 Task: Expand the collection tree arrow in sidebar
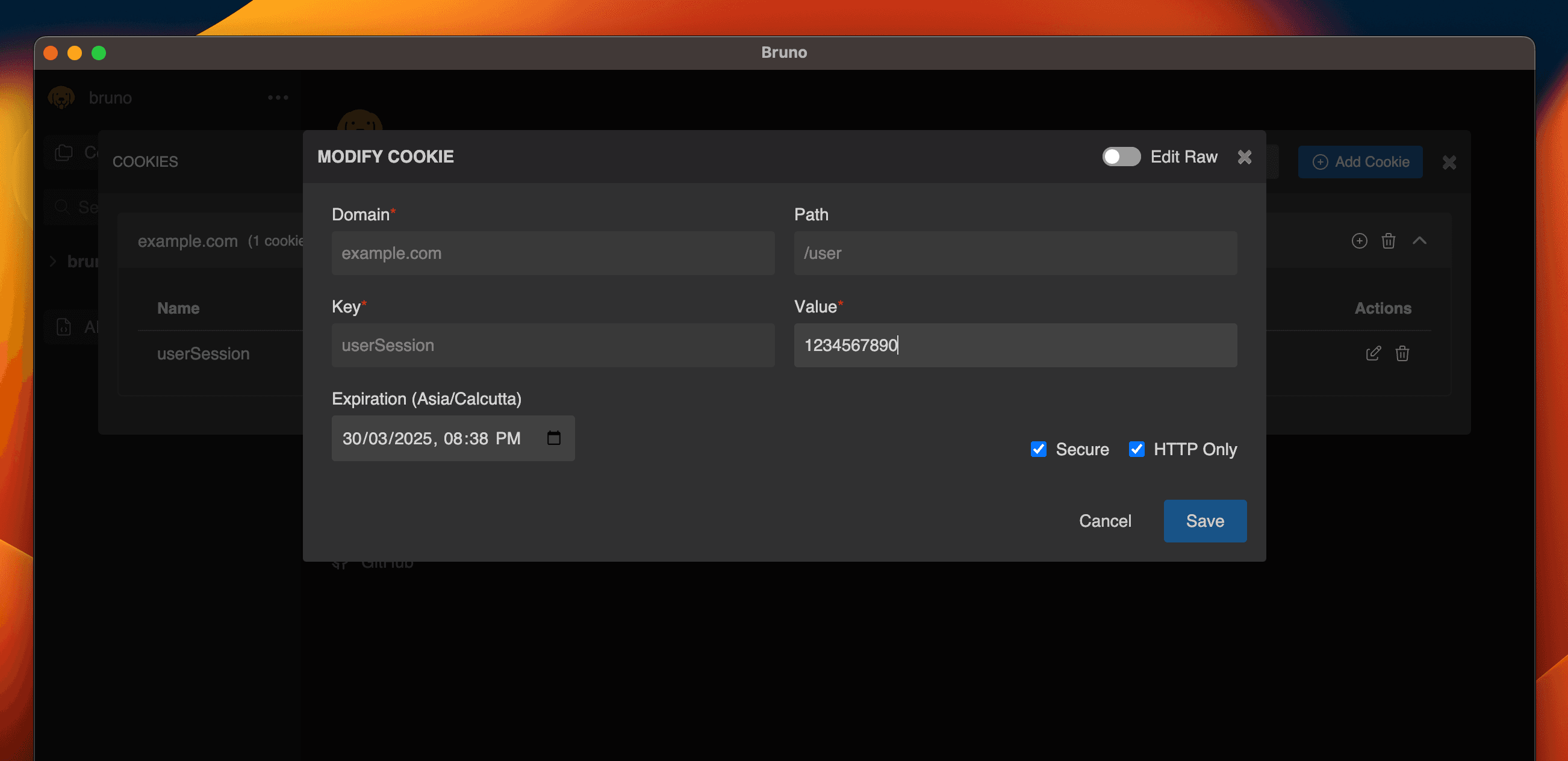(x=53, y=261)
